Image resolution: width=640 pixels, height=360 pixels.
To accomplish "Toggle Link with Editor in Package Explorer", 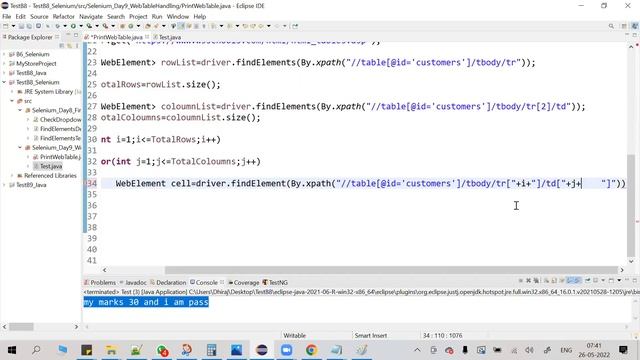I will pyautogui.click(x=69, y=46).
